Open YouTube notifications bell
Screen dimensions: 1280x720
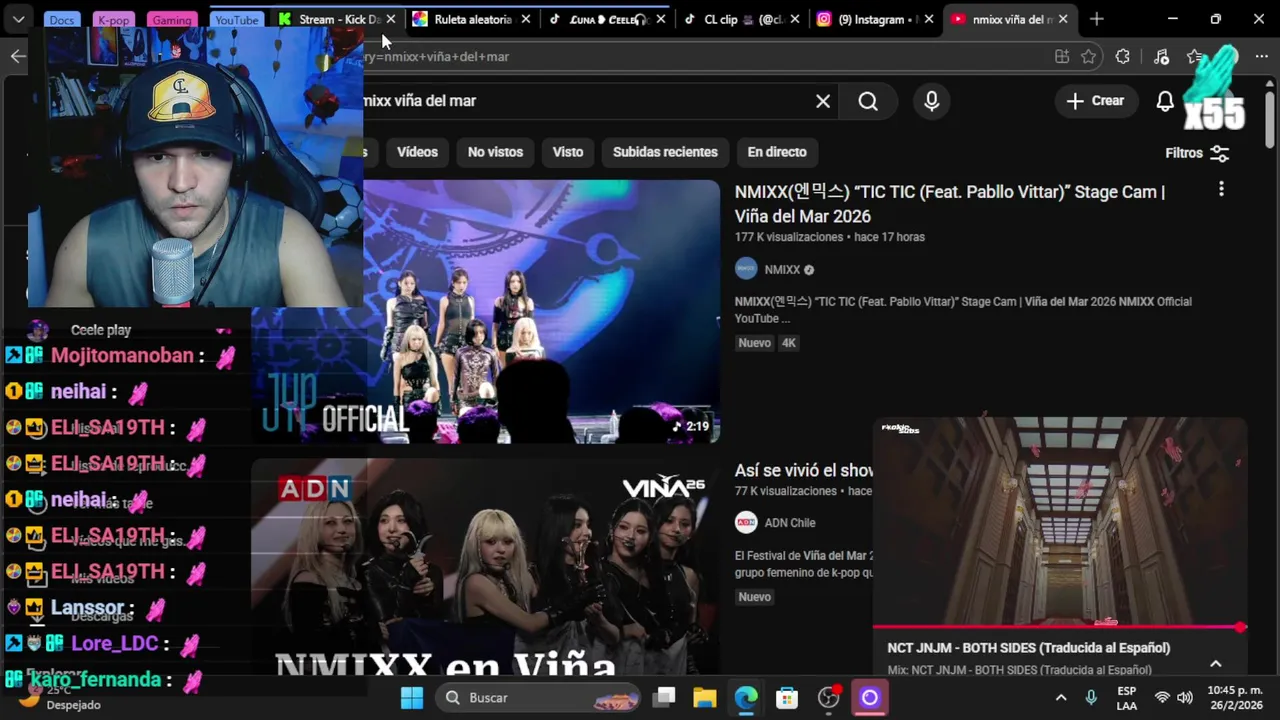1165,101
